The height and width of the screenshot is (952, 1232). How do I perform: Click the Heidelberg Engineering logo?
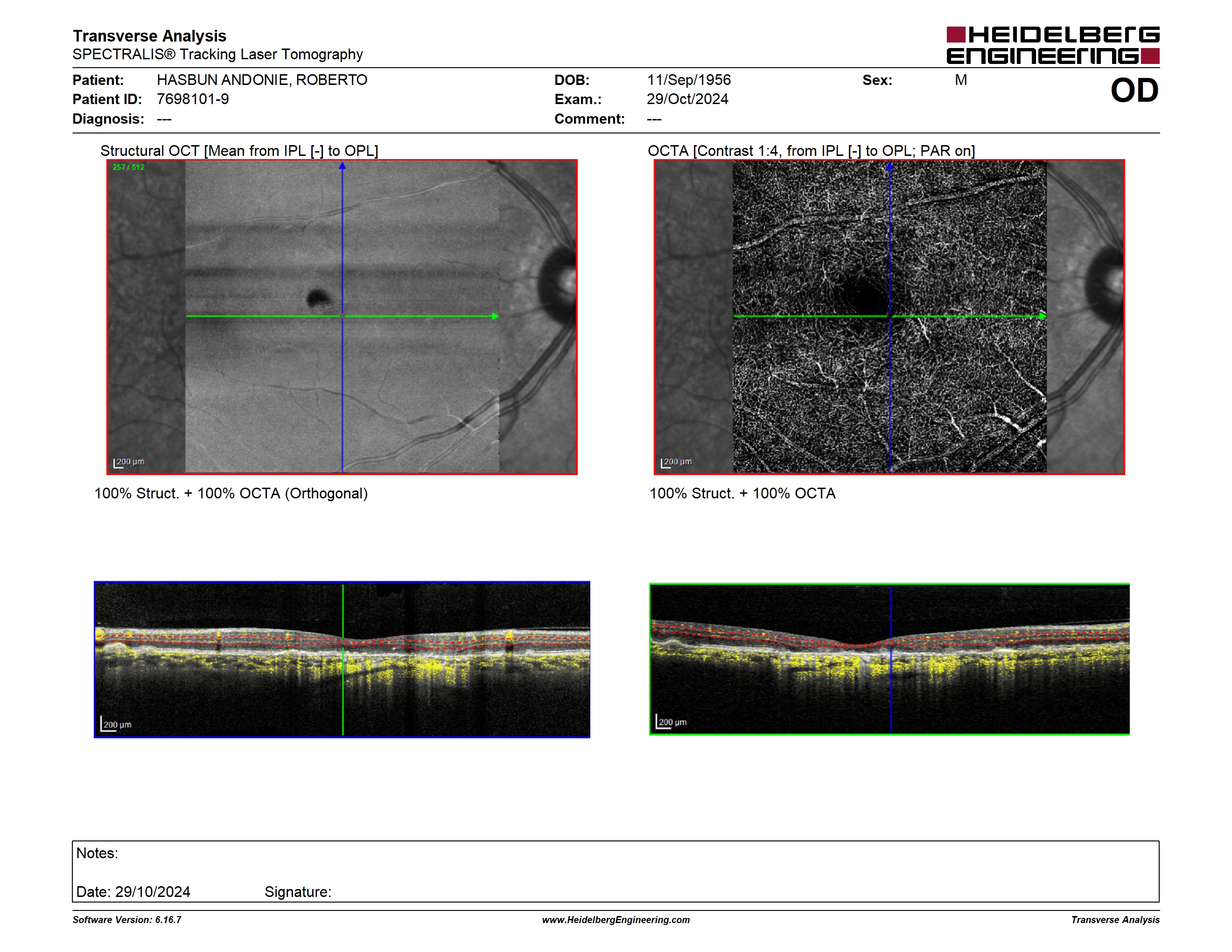[x=1053, y=45]
